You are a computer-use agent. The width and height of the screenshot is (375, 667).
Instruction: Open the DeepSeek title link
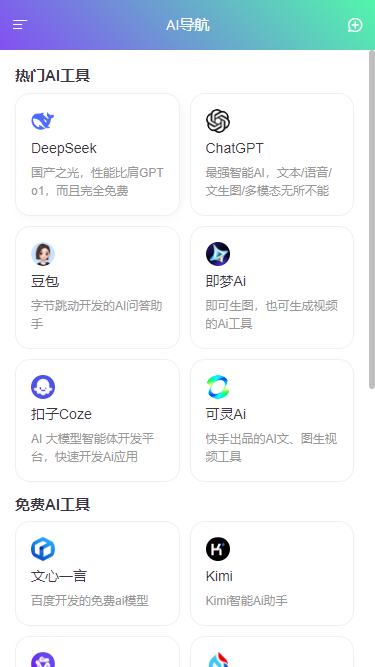[64, 148]
